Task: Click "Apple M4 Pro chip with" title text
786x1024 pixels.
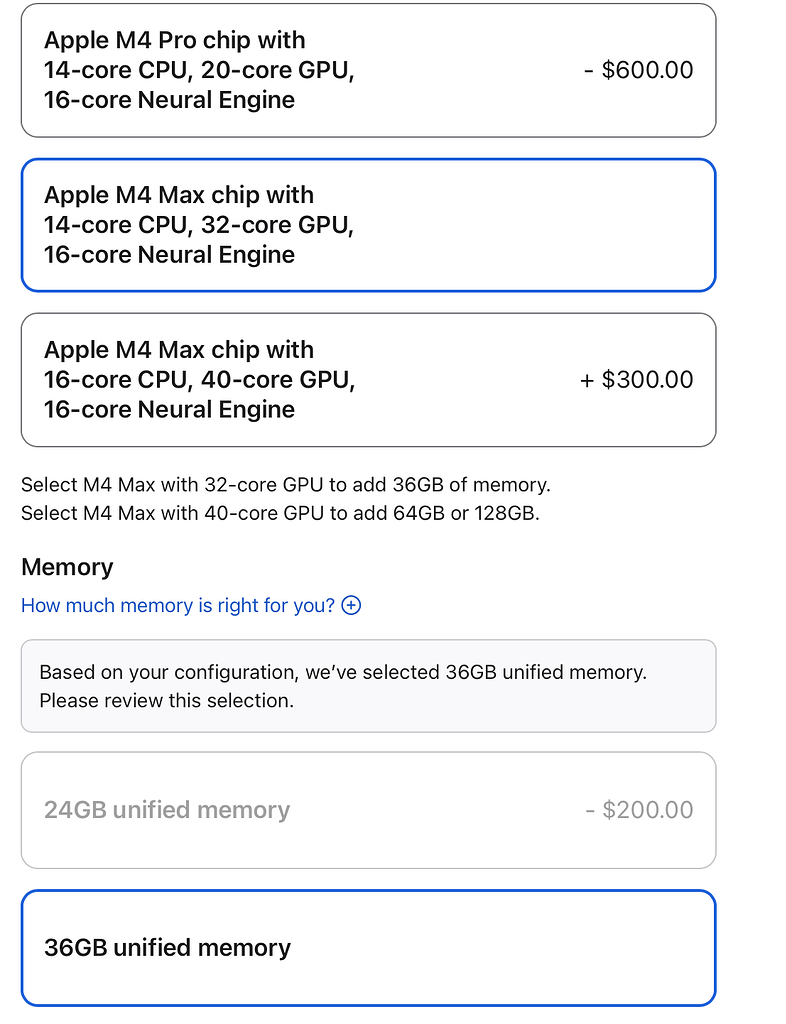Action: [175, 40]
